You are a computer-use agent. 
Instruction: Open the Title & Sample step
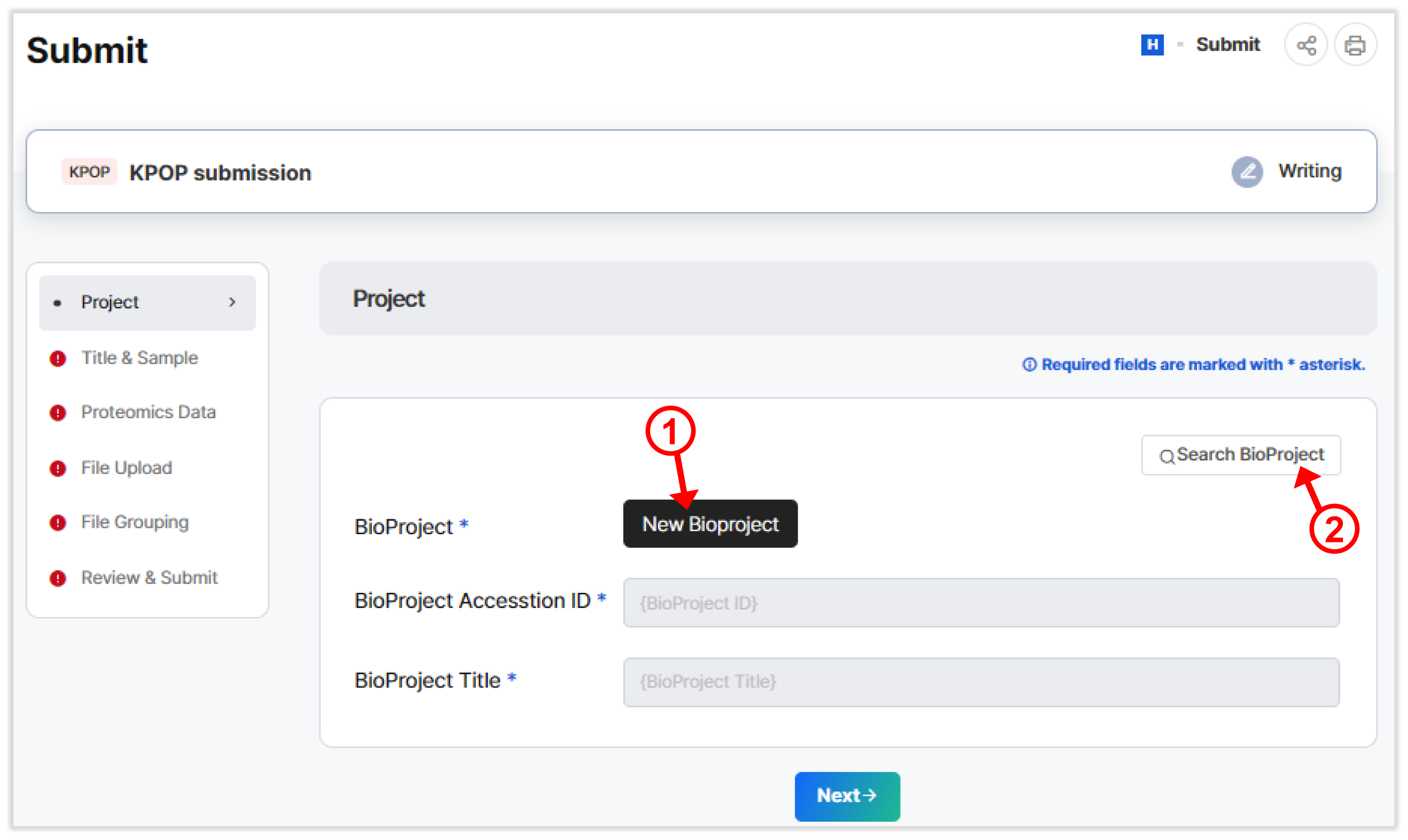pyautogui.click(x=140, y=358)
